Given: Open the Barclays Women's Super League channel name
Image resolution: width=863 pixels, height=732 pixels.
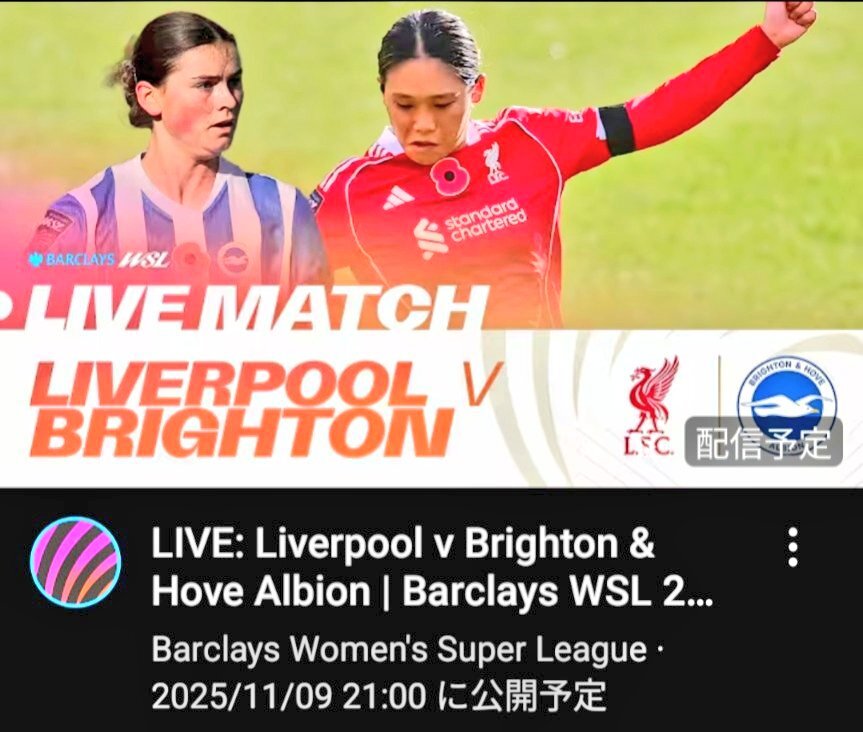Looking at the screenshot, I should tap(398, 650).
